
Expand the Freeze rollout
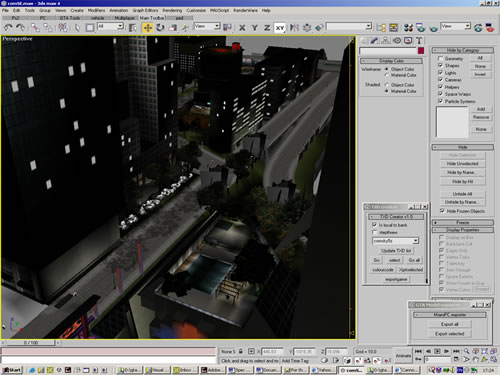pyautogui.click(x=463, y=222)
